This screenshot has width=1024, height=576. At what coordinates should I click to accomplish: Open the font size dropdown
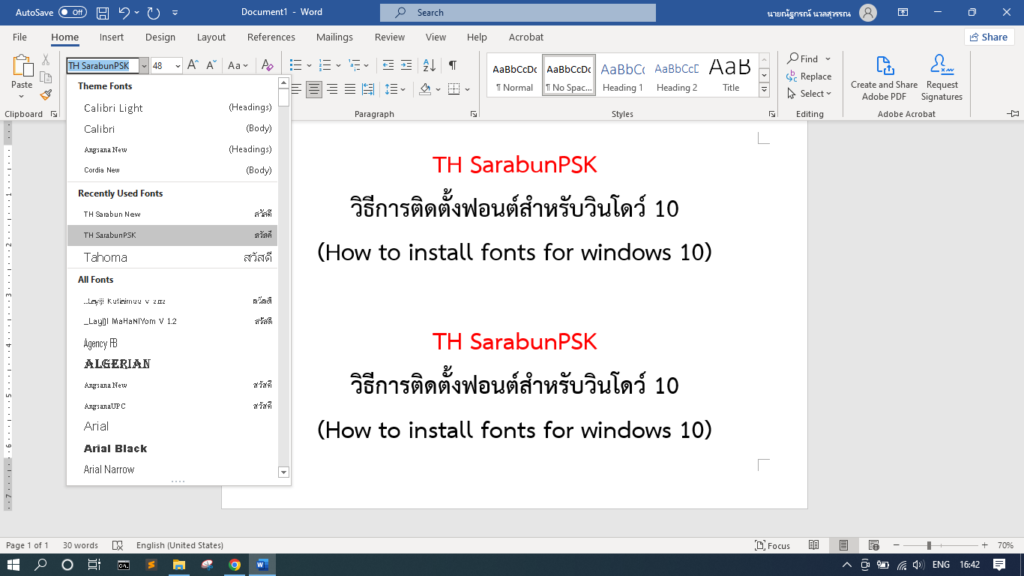(178, 65)
